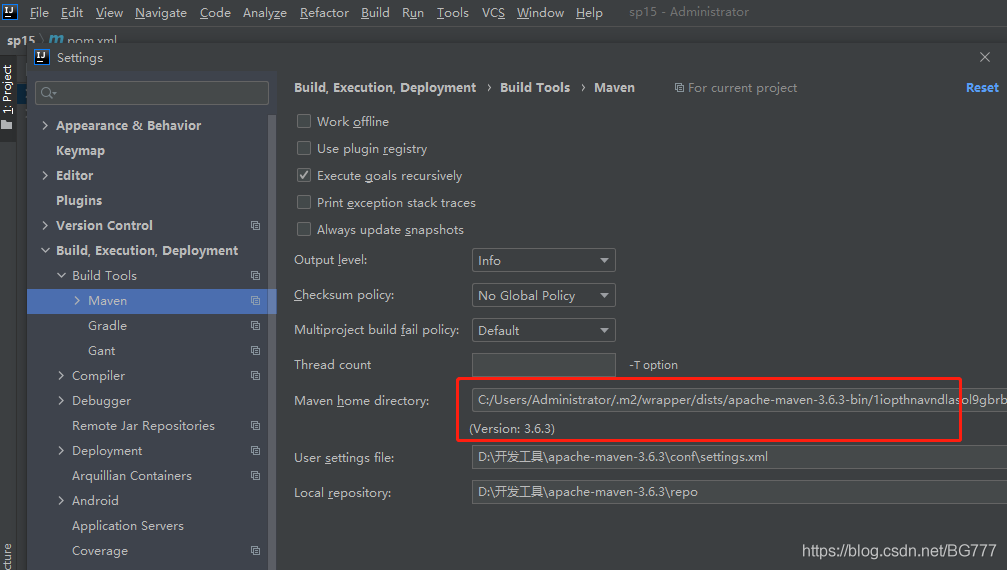Screen dimensions: 1007x570
Task: Collapse Build, Execution, Deployment section
Action: click(45, 250)
